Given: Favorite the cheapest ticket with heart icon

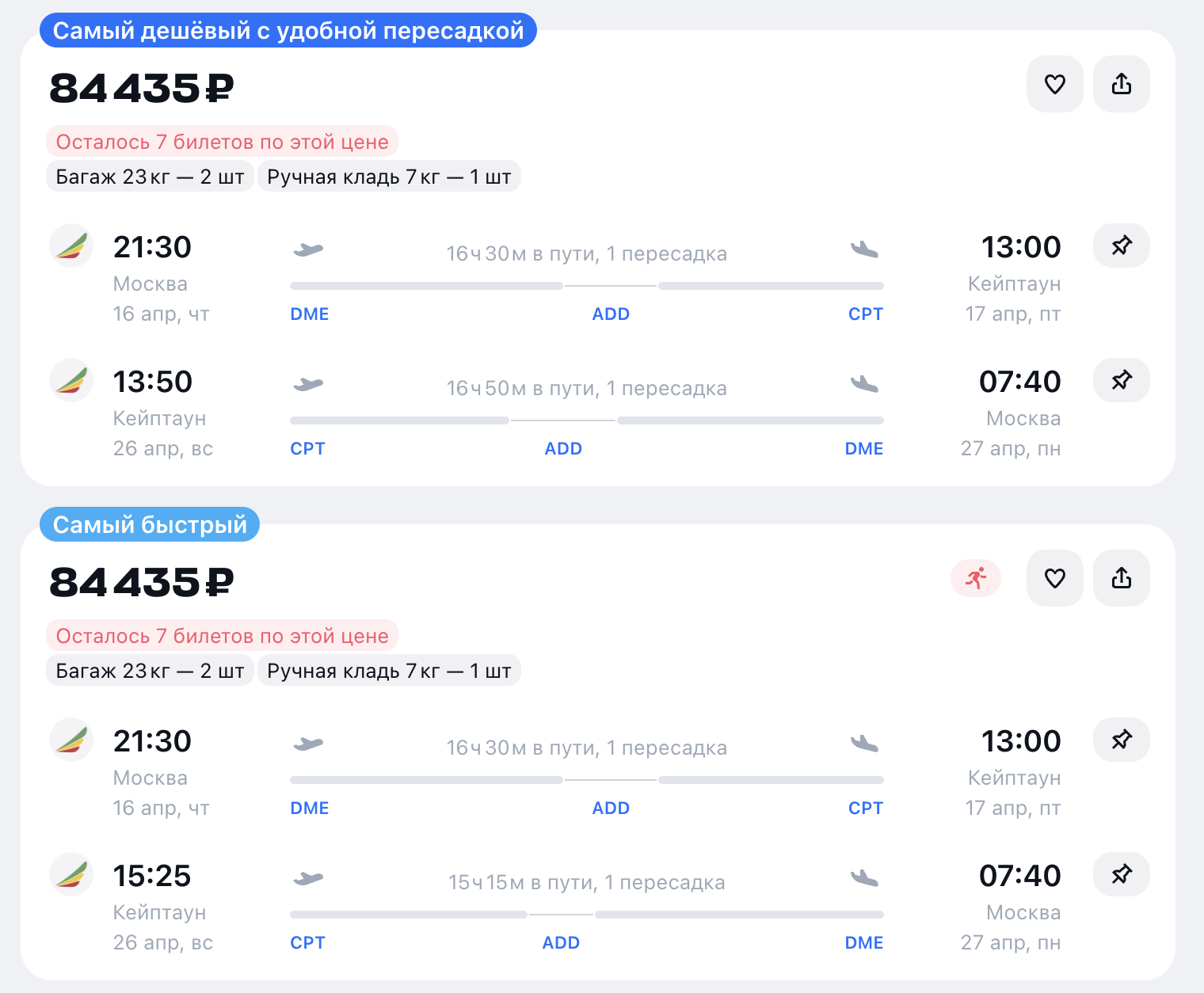Looking at the screenshot, I should click(x=1054, y=84).
